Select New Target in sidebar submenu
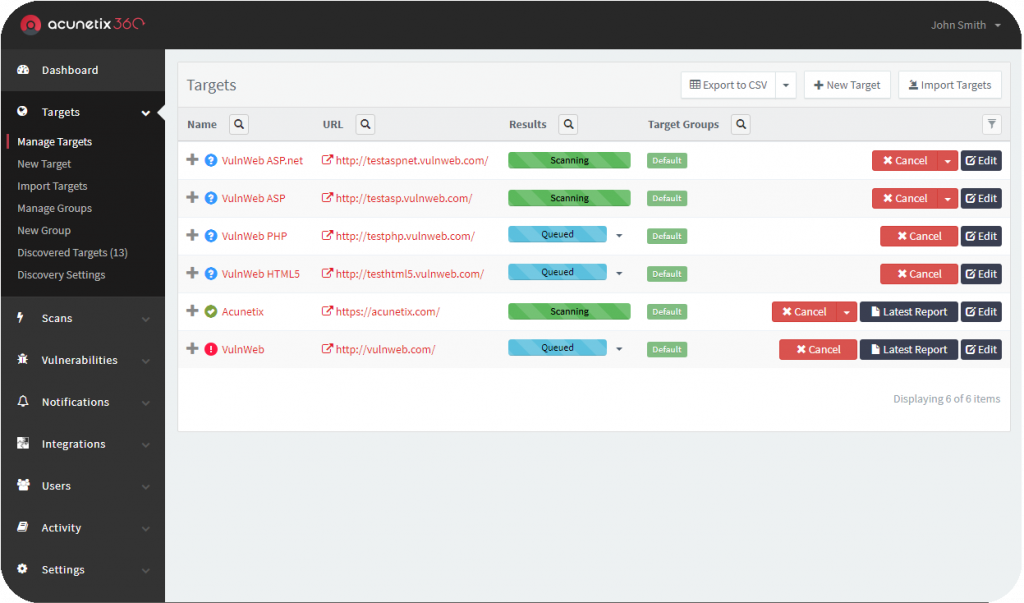 coord(44,164)
